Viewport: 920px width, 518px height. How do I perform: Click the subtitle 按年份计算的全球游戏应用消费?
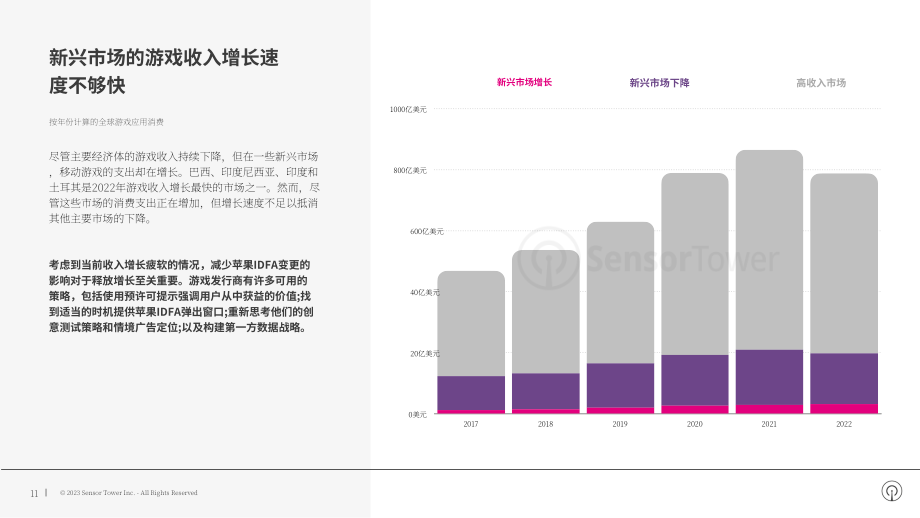click(106, 122)
